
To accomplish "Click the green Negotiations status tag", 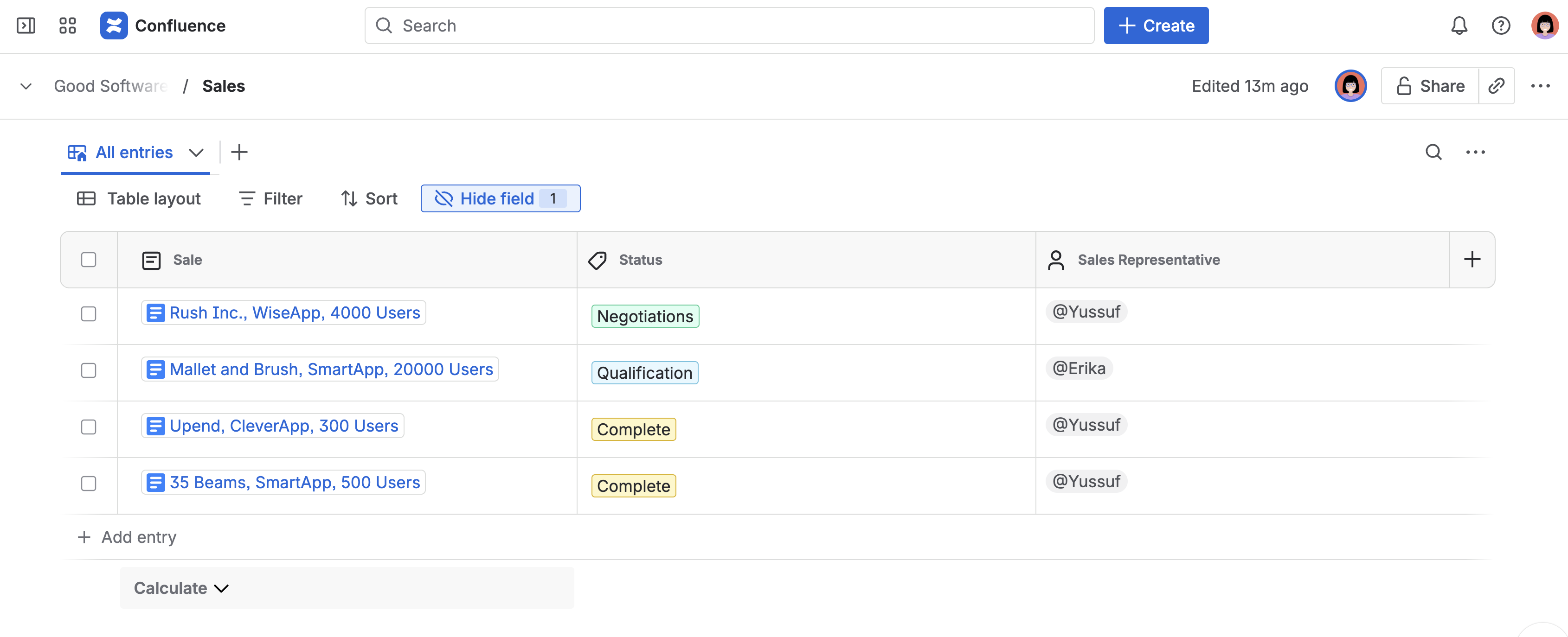I will coord(645,316).
